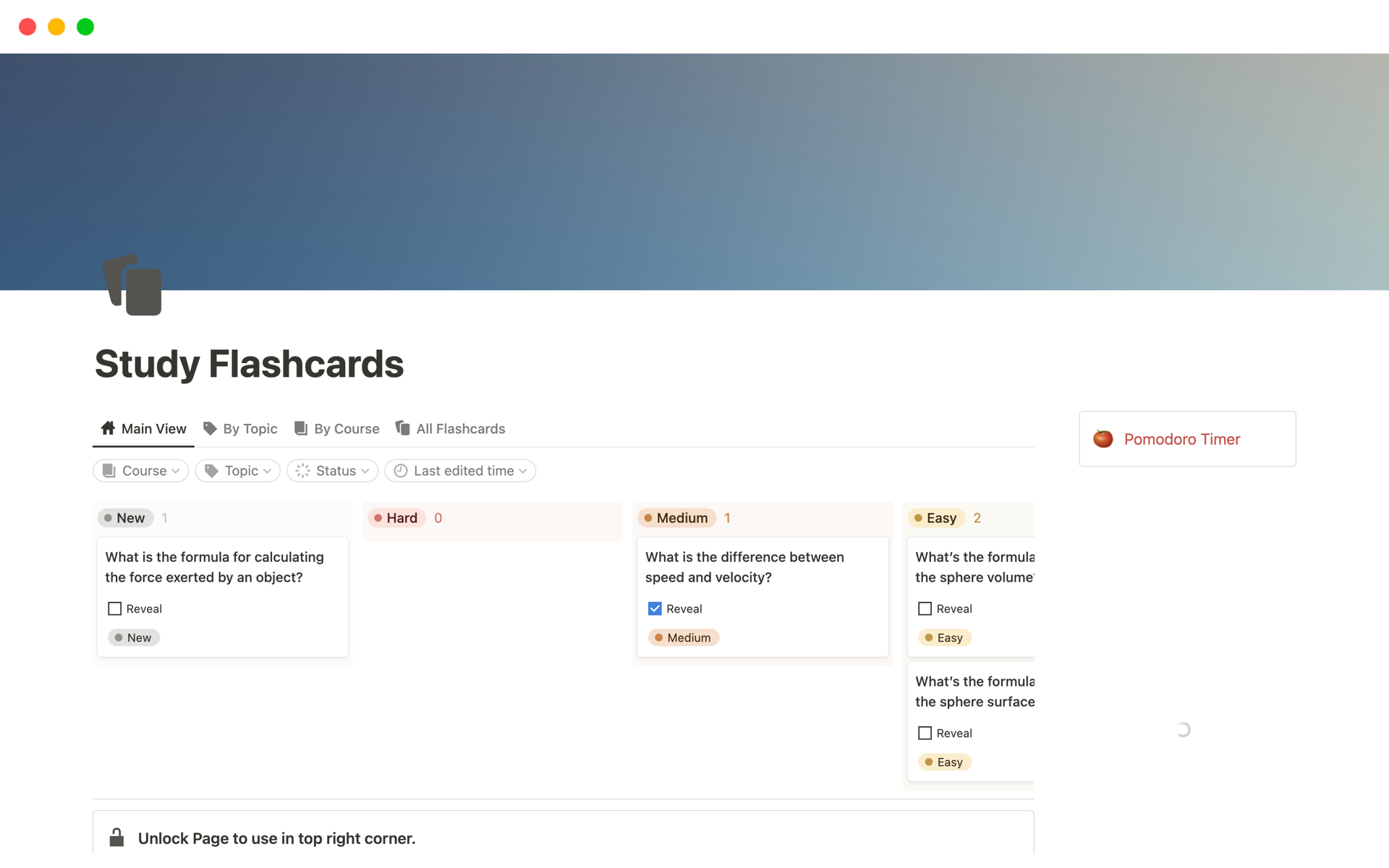Viewport: 1389px width, 868px height.
Task: Expand the Status filter dropdown
Action: tap(334, 470)
